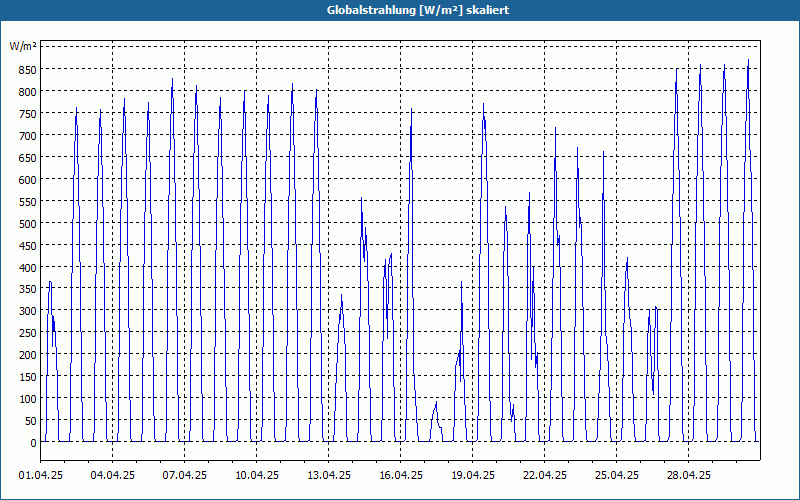
Task: Click the 16.04.25 date label
Action: tap(401, 476)
